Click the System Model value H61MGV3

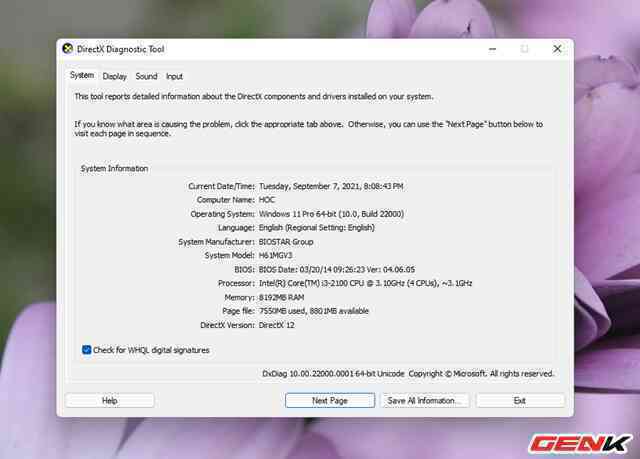276,255
